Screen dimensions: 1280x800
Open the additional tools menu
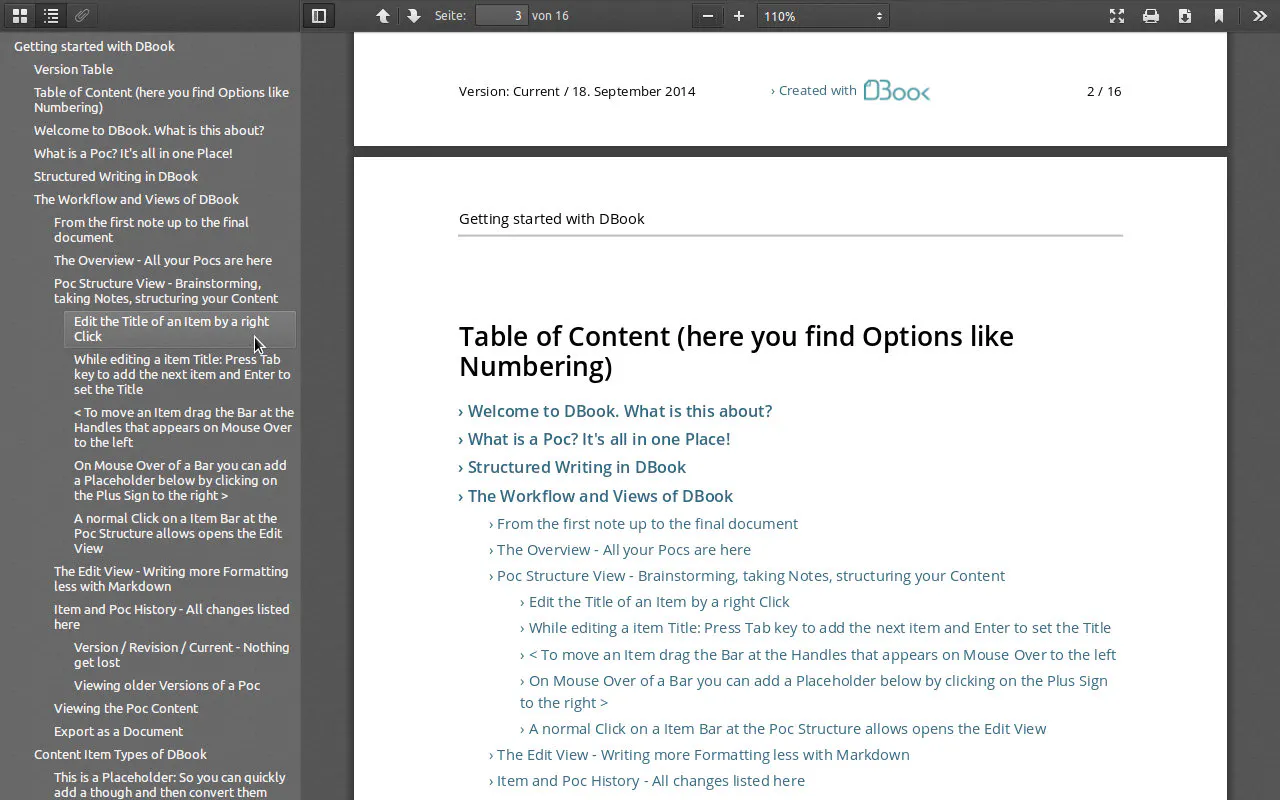coord(1259,16)
